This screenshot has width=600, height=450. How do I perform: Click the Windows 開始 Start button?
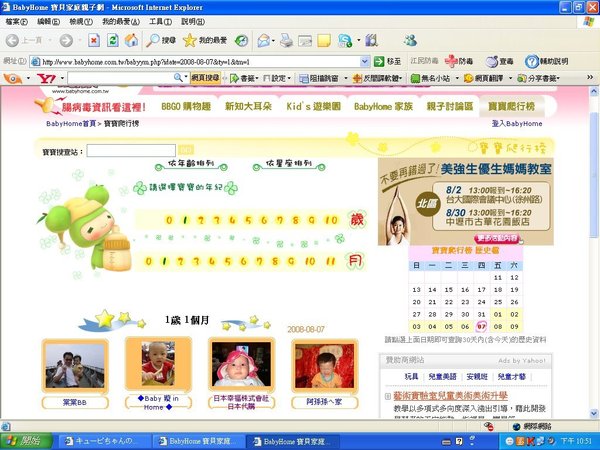coord(25,441)
